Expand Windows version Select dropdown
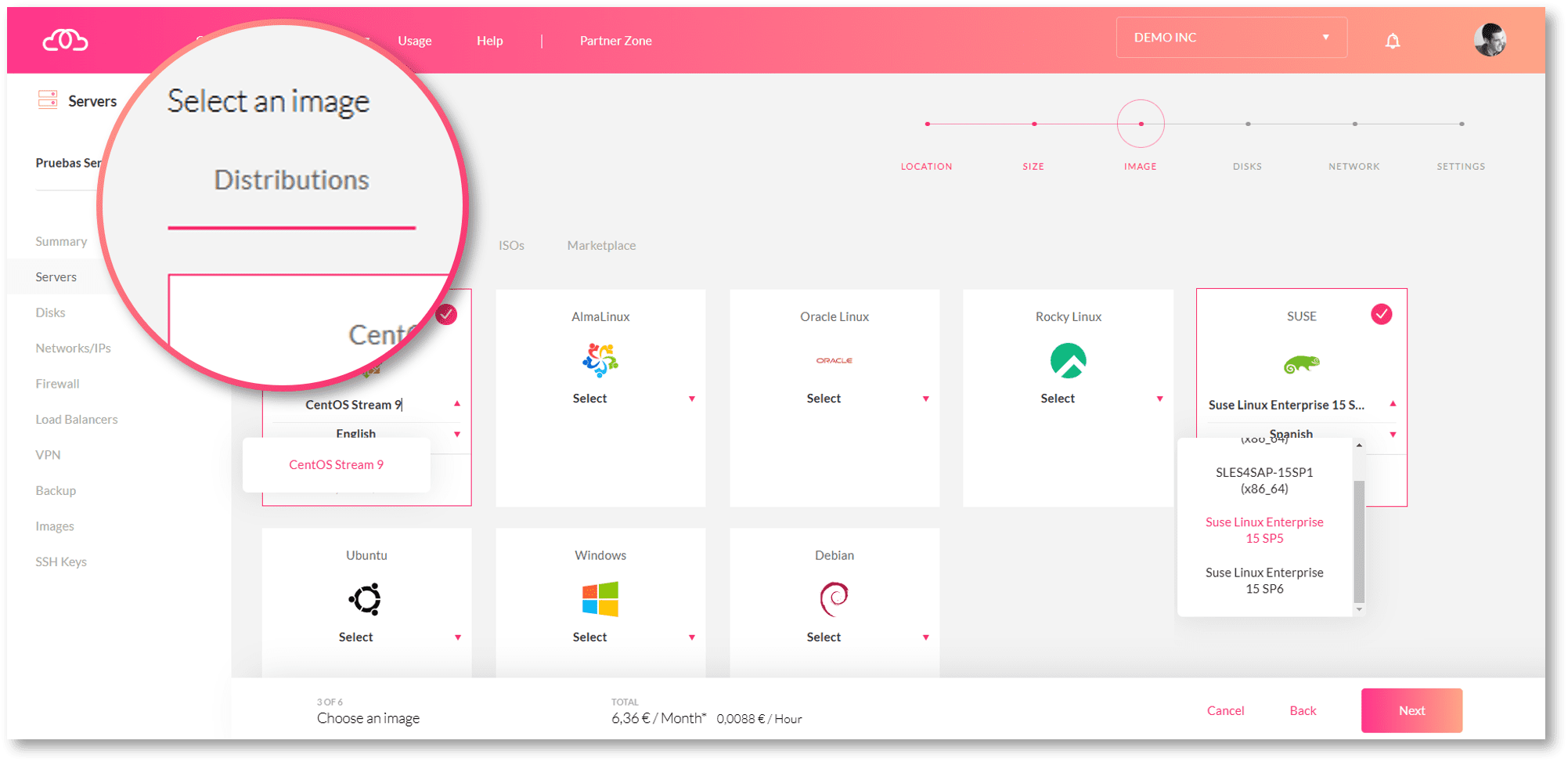Screen dimensions: 1568x762 (600, 637)
